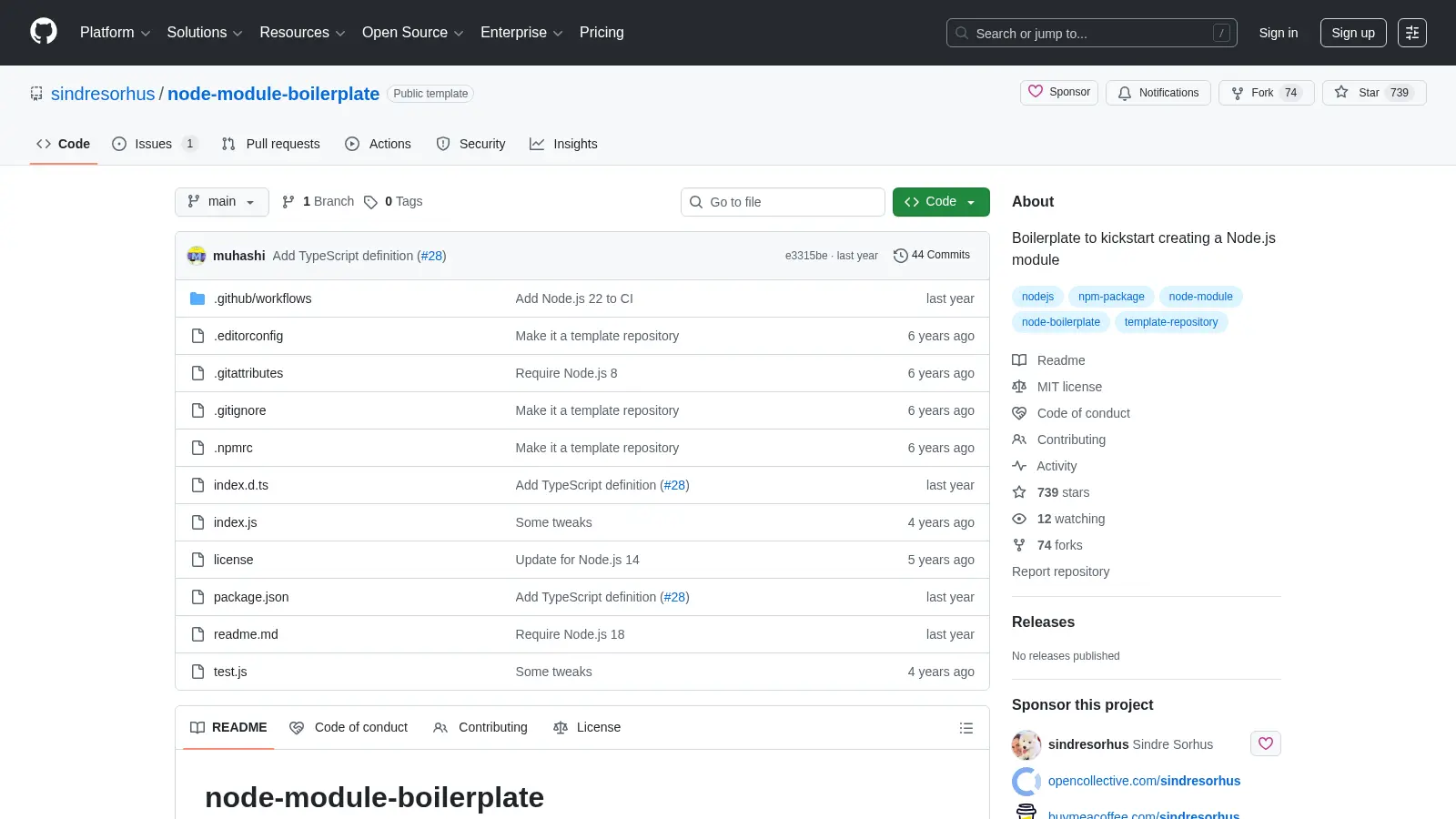
Task: Switch to the Issues tab
Action: (155, 144)
